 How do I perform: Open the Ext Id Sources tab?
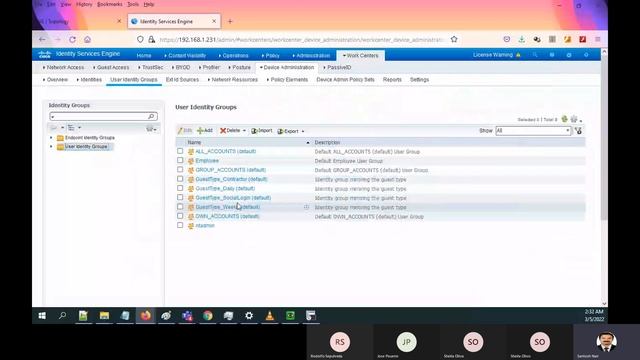point(182,80)
